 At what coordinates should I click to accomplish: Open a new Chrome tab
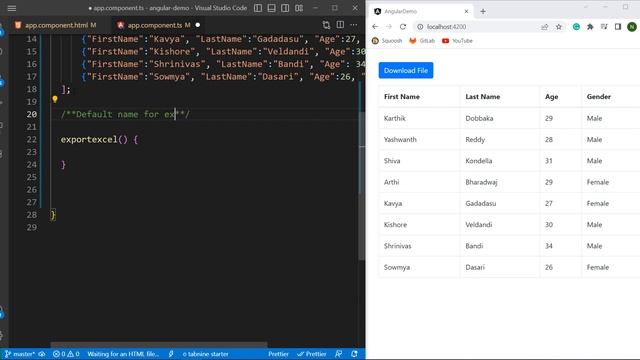[x=483, y=11]
